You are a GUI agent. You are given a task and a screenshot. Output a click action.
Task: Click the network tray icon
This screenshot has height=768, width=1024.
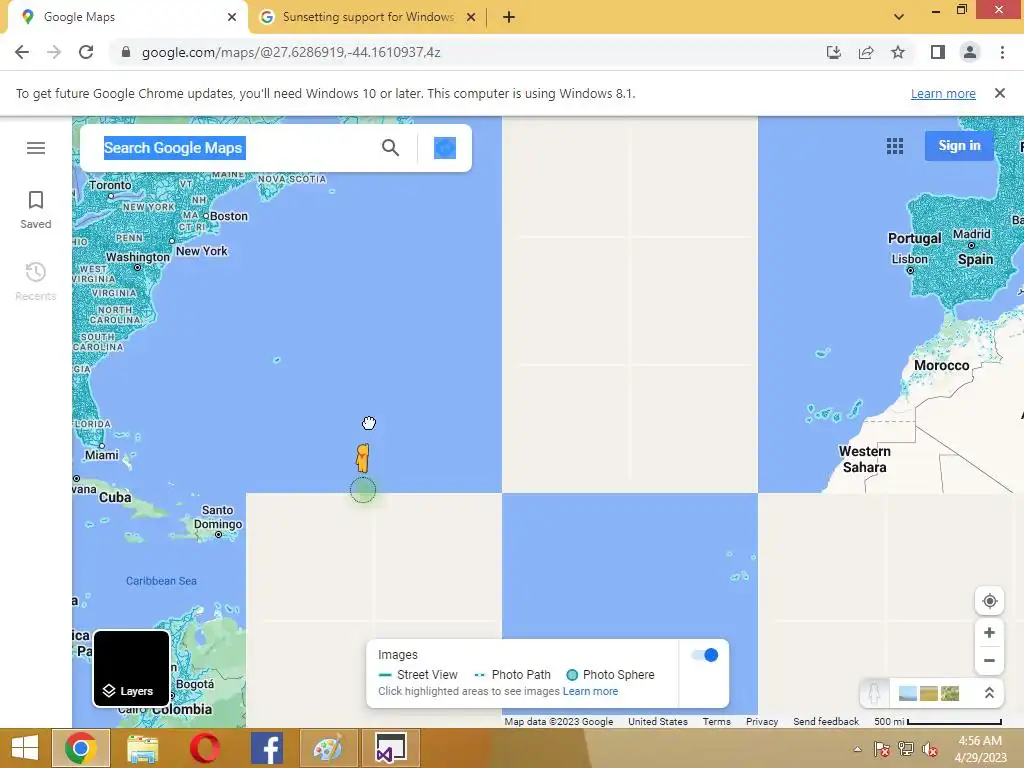click(x=906, y=749)
